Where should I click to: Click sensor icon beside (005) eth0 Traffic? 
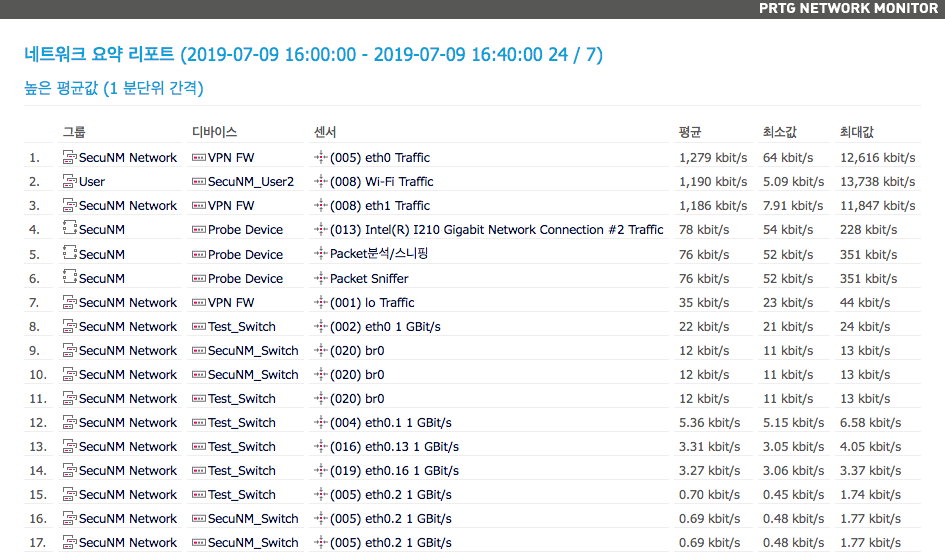tap(321, 157)
